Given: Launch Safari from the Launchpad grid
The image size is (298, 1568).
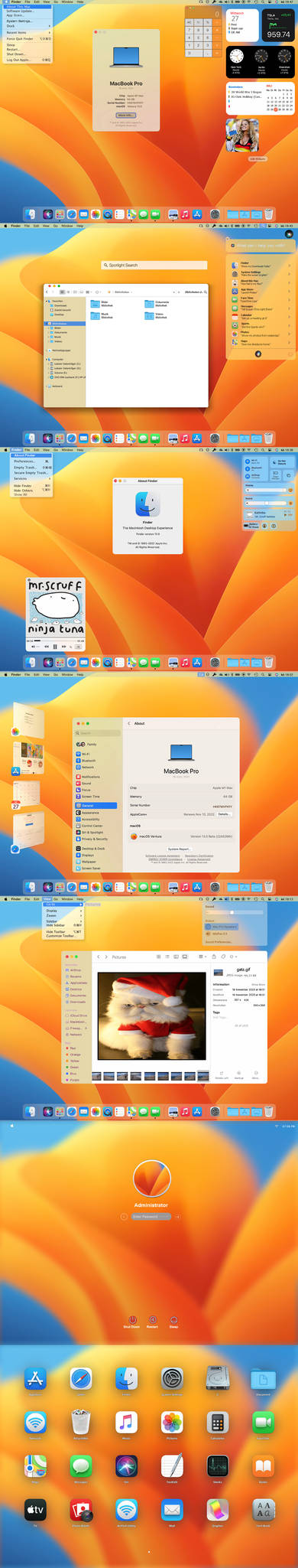Looking at the screenshot, I should click(81, 1380).
